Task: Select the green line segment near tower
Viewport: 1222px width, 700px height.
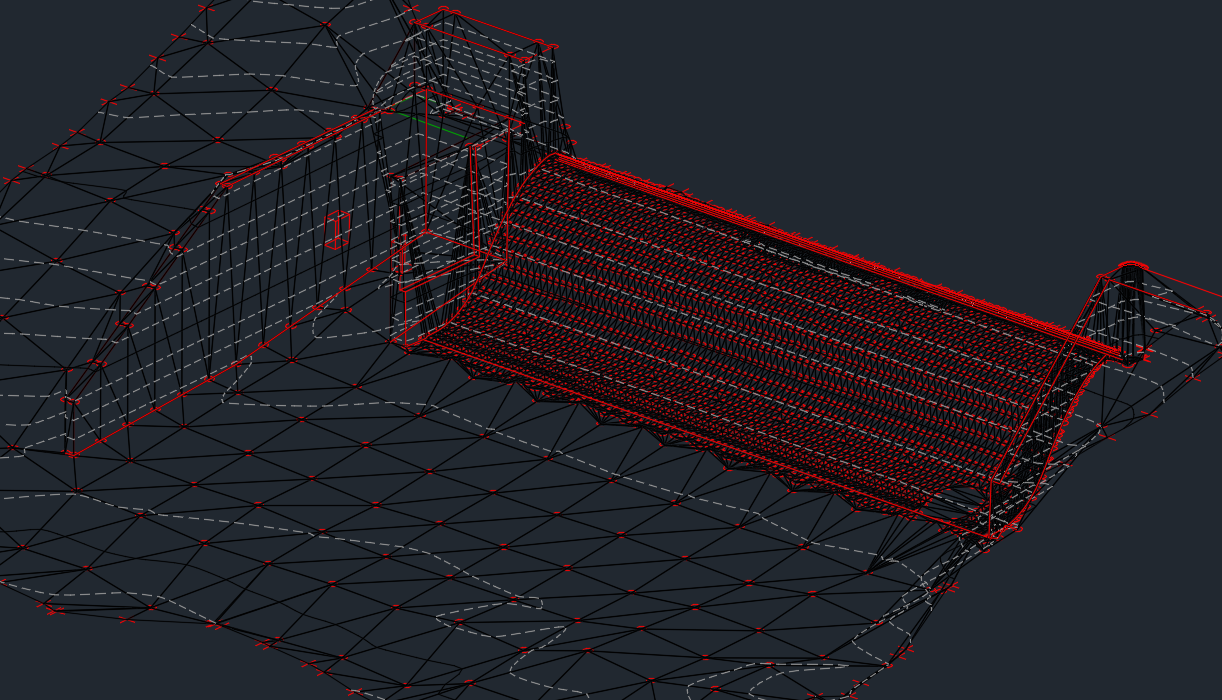Action: click(431, 124)
